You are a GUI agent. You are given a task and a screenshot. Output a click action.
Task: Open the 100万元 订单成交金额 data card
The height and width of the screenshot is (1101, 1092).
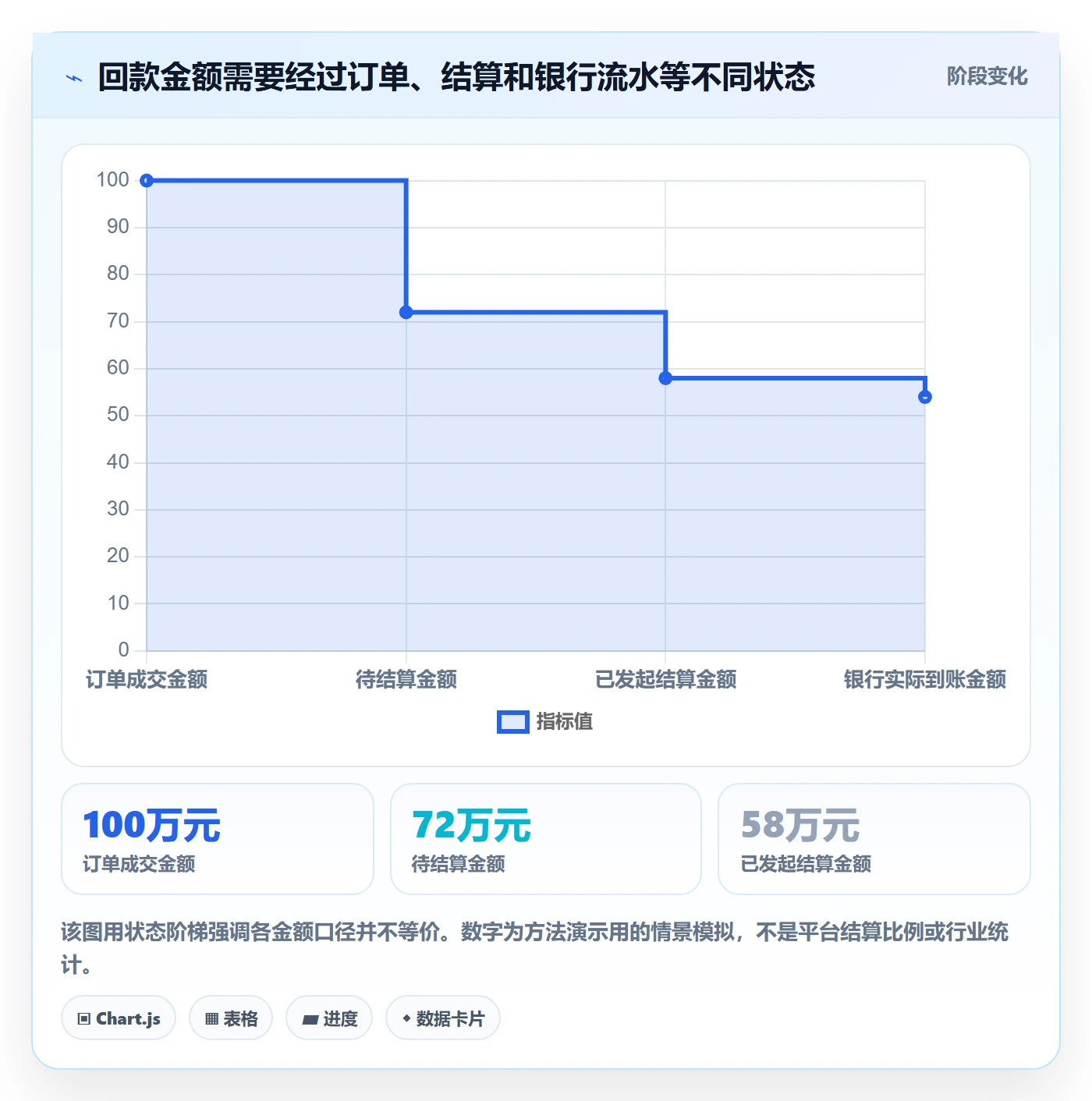[x=218, y=839]
